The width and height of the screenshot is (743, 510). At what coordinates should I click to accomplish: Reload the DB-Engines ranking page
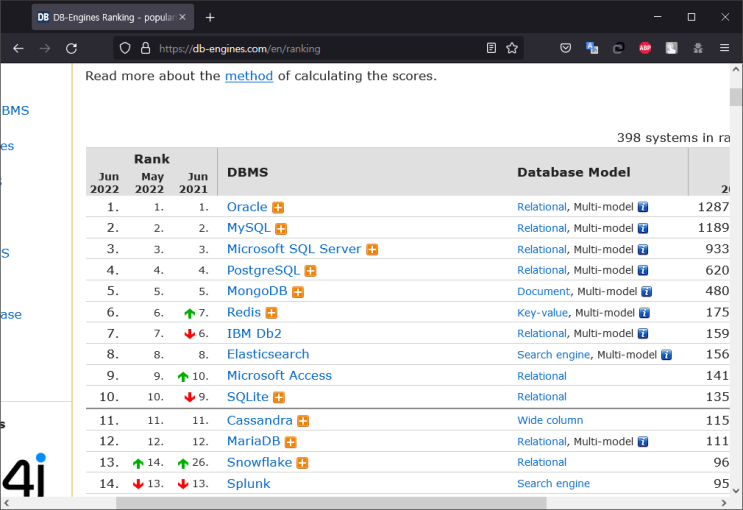(71, 48)
